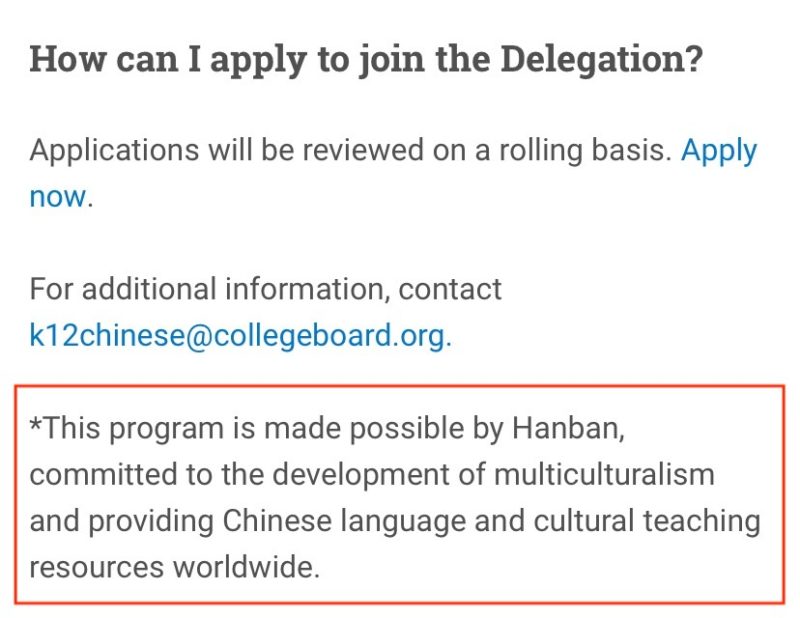Open the k12chinese@collegeboard.org email link

tap(240, 335)
